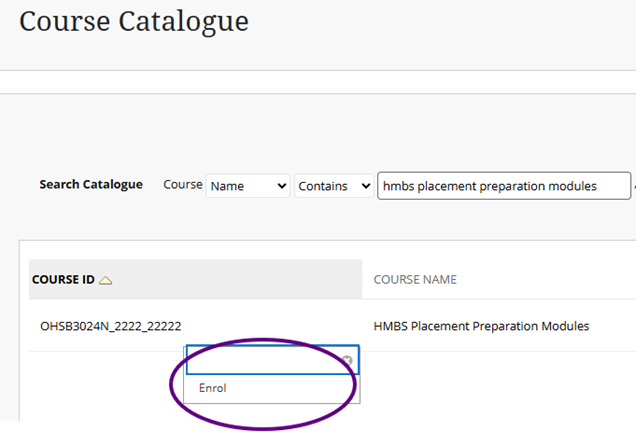Click the highlighted blank header of the context menu

pos(273,360)
